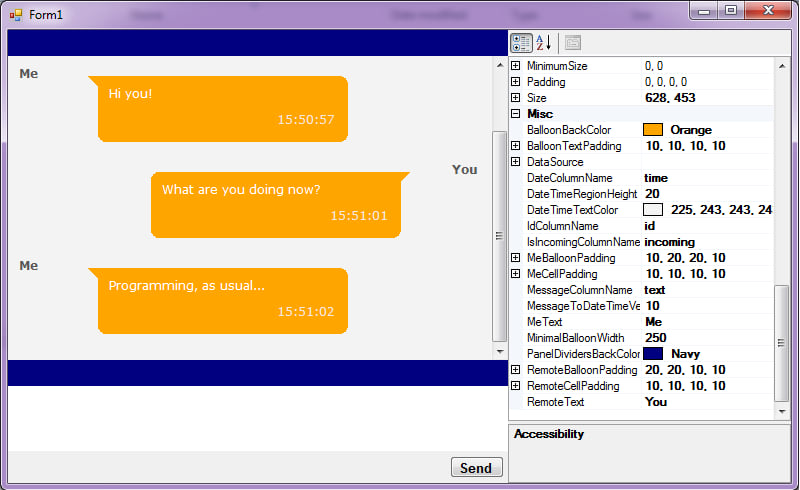
Task: Expand the MeBalloonPadding property
Action: coord(516,258)
